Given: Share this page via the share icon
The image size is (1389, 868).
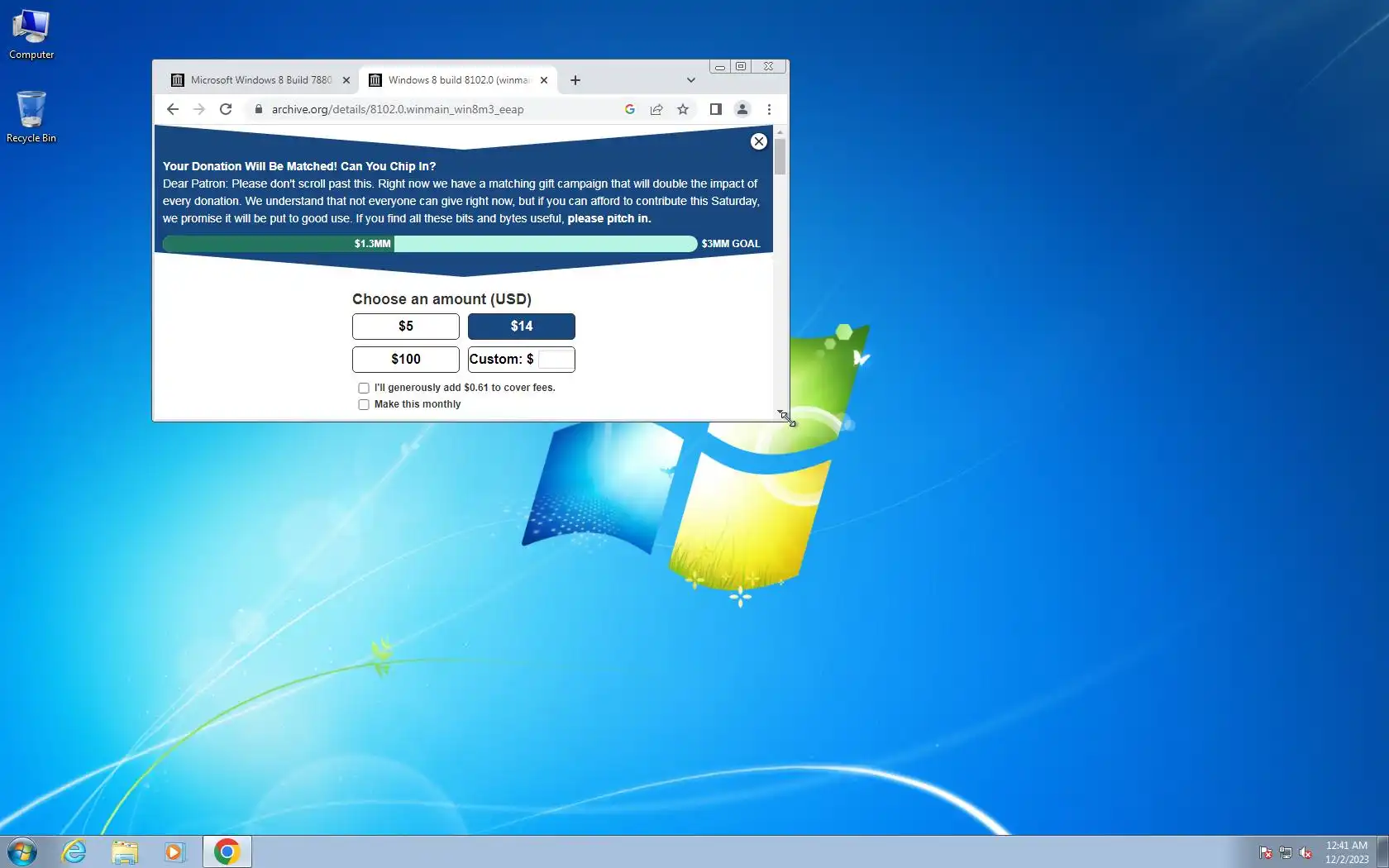Looking at the screenshot, I should (x=656, y=109).
